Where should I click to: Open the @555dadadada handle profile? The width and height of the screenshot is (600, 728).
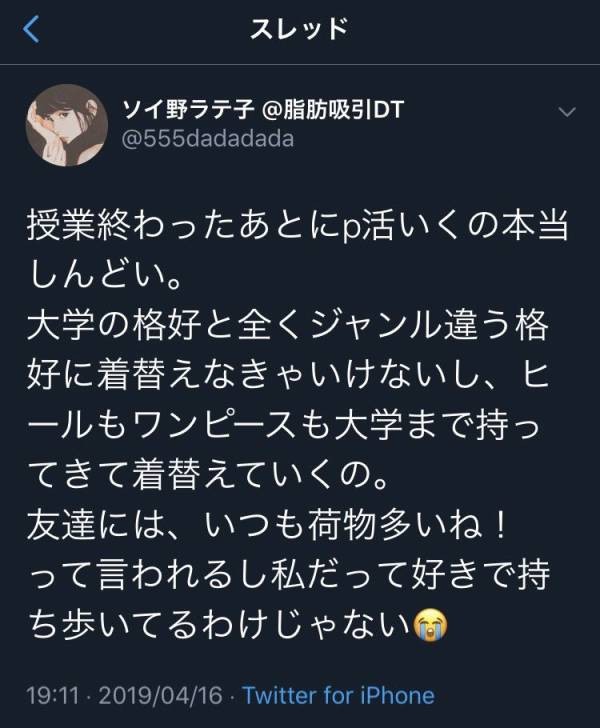pyautogui.click(x=208, y=139)
